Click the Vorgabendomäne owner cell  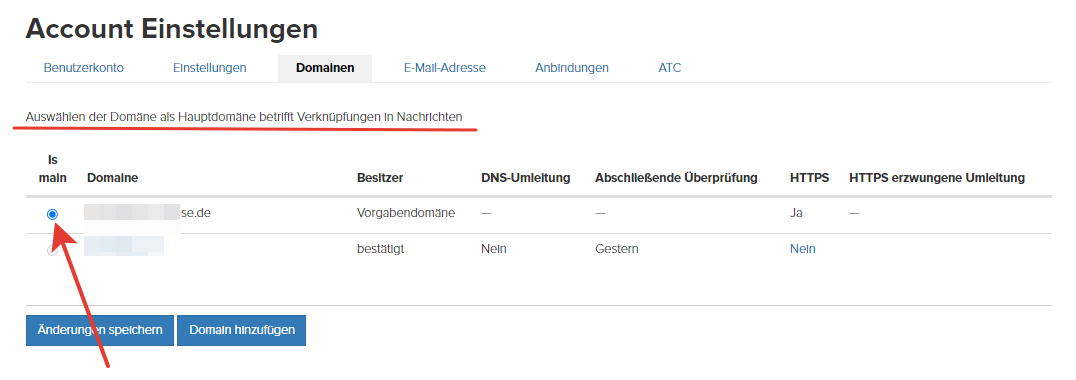406,213
